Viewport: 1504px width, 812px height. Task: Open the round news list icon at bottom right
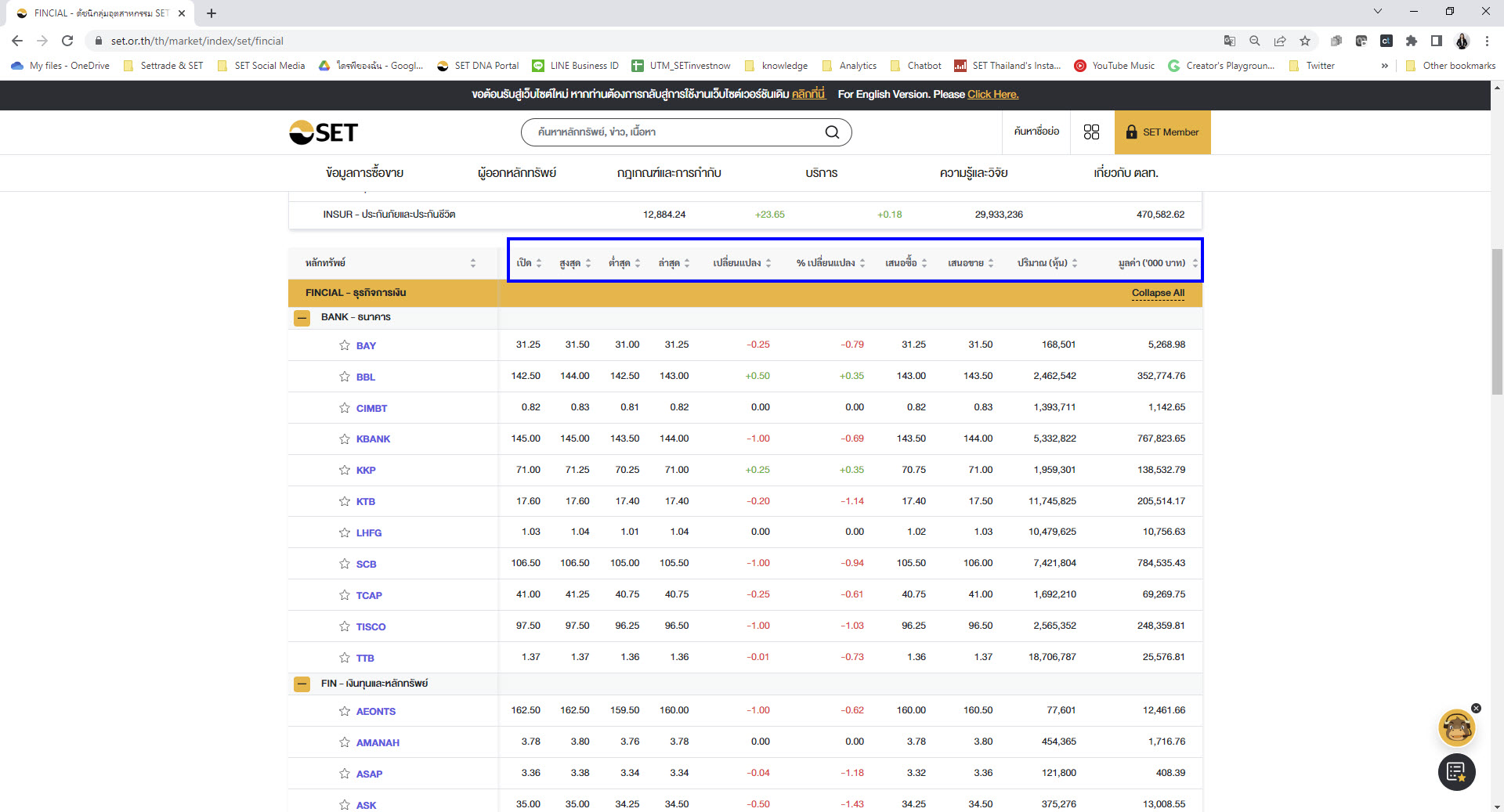pyautogui.click(x=1456, y=772)
